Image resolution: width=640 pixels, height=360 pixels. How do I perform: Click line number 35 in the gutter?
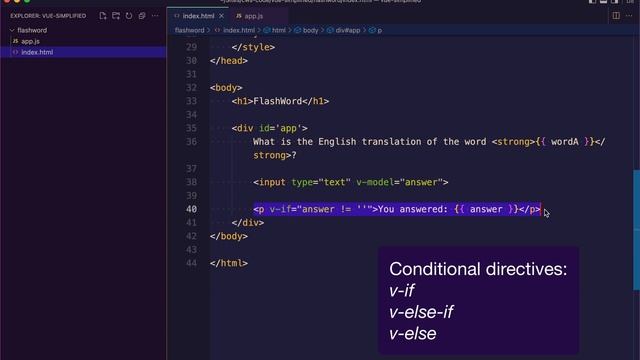[x=191, y=128]
